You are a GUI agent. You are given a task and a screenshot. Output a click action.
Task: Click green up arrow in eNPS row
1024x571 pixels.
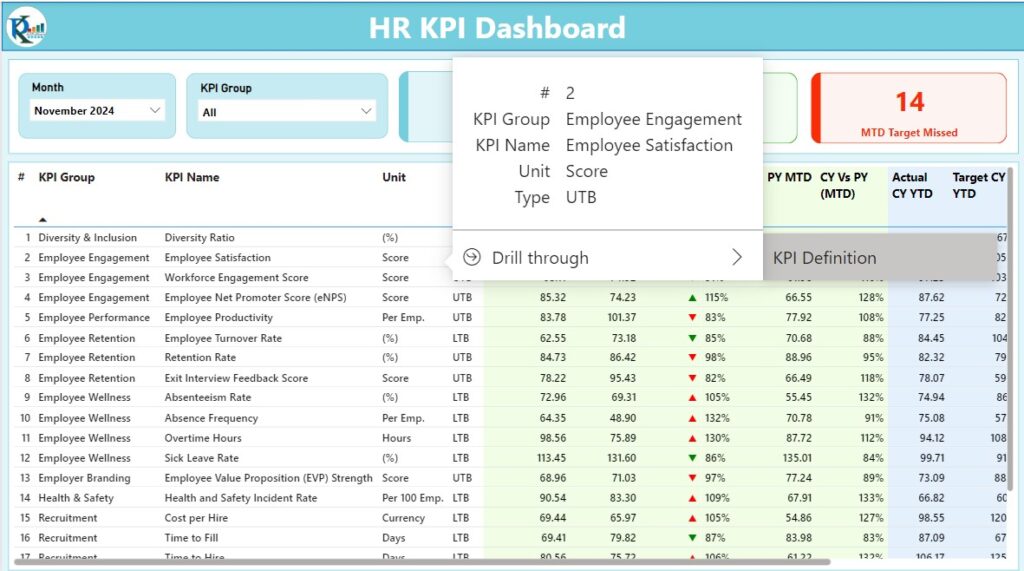pyautogui.click(x=692, y=297)
